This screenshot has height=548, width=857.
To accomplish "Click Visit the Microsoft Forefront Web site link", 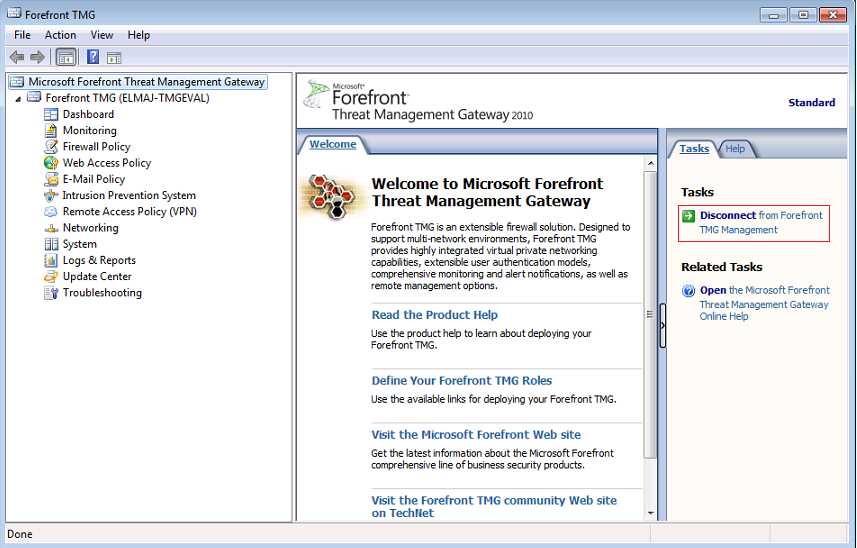I will point(476,434).
